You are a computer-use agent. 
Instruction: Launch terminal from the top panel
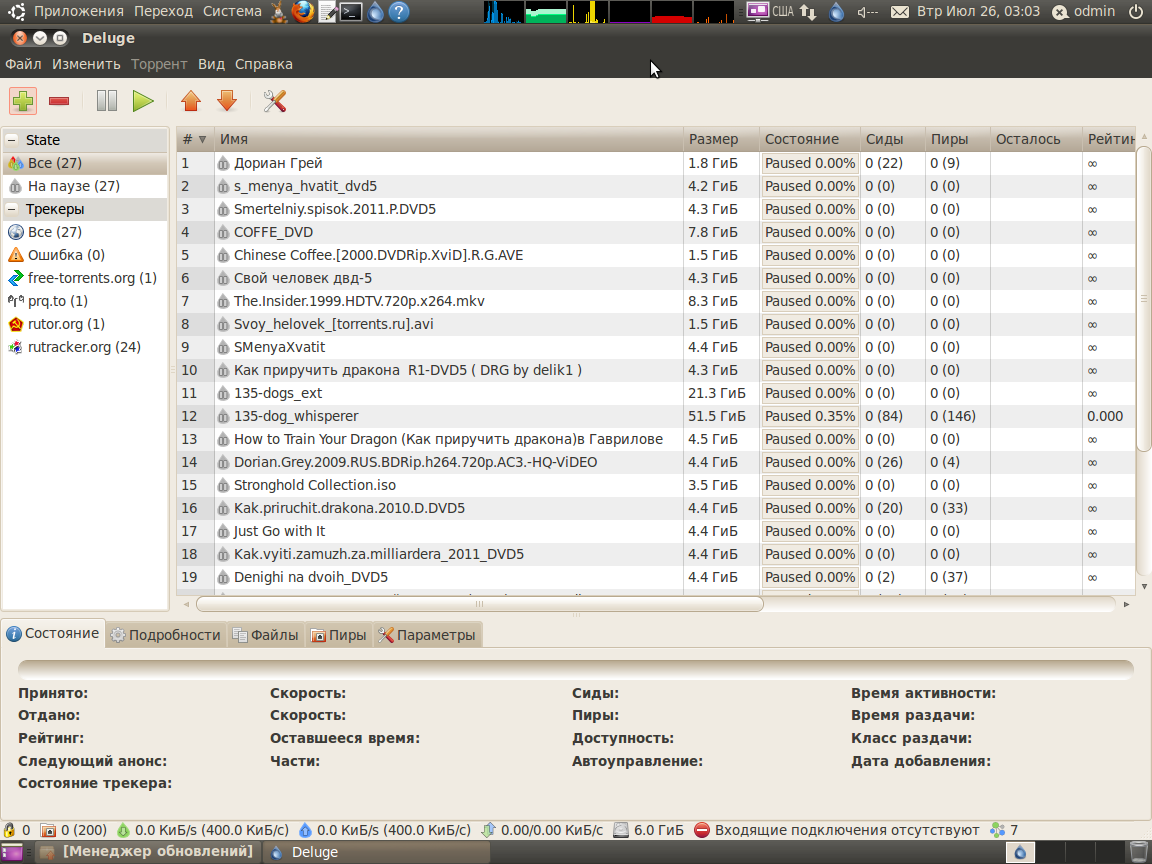351,11
